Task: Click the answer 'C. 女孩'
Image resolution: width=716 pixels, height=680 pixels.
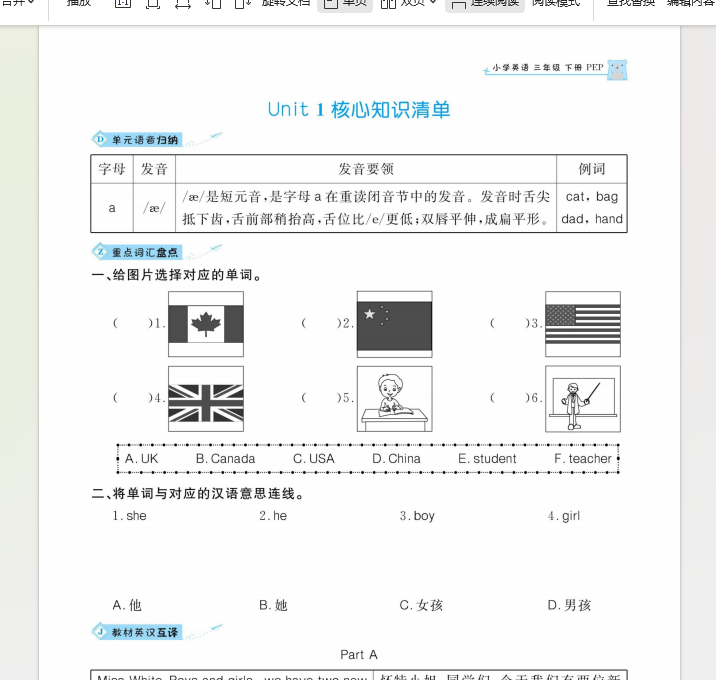Action: click(421, 605)
